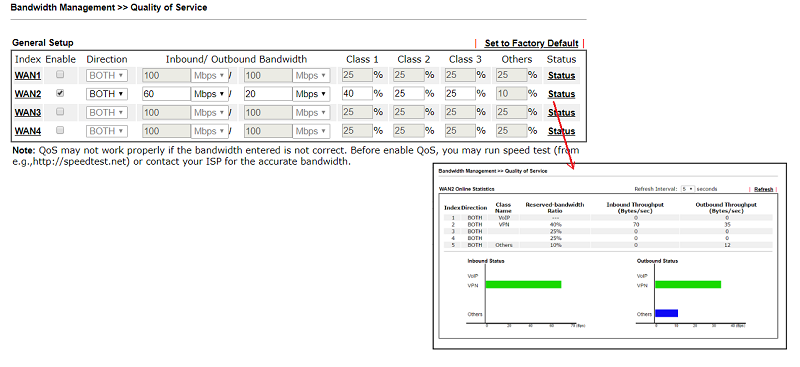Click WAN3 Class 2 percent field
The width and height of the screenshot is (800, 367).
tap(409, 112)
